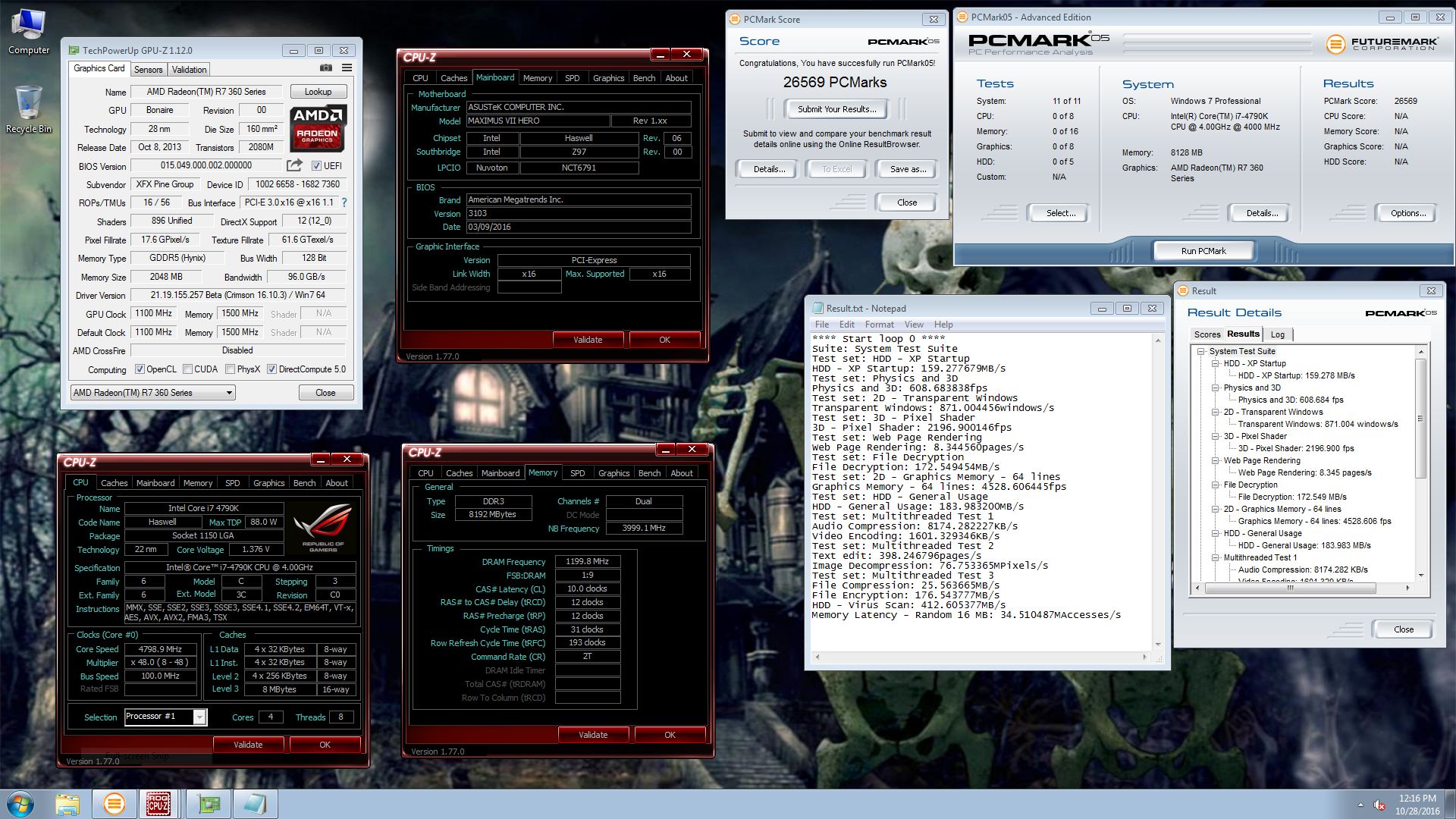Switch to GPU-Z taskbar icon

point(209,804)
